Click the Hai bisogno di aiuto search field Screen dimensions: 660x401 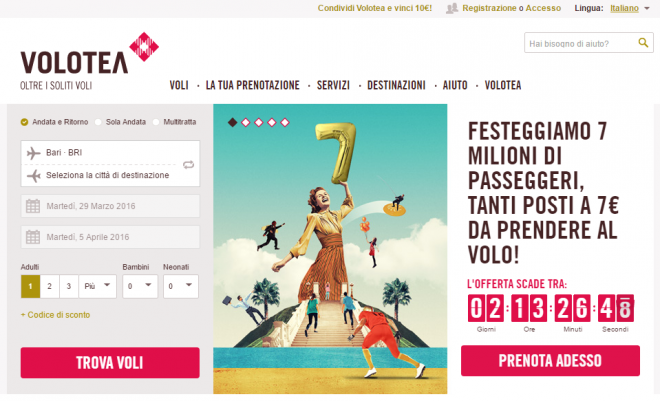[581, 43]
